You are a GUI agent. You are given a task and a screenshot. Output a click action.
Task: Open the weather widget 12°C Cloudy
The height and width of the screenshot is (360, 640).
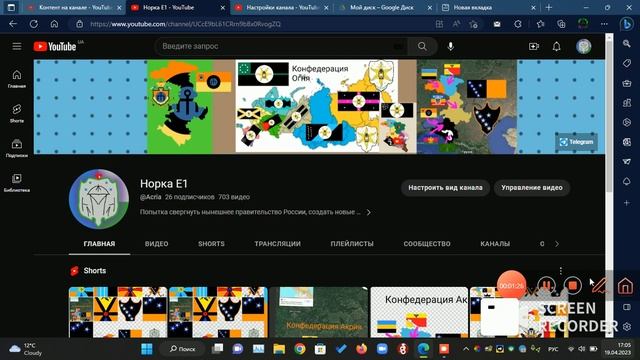pos(26,349)
